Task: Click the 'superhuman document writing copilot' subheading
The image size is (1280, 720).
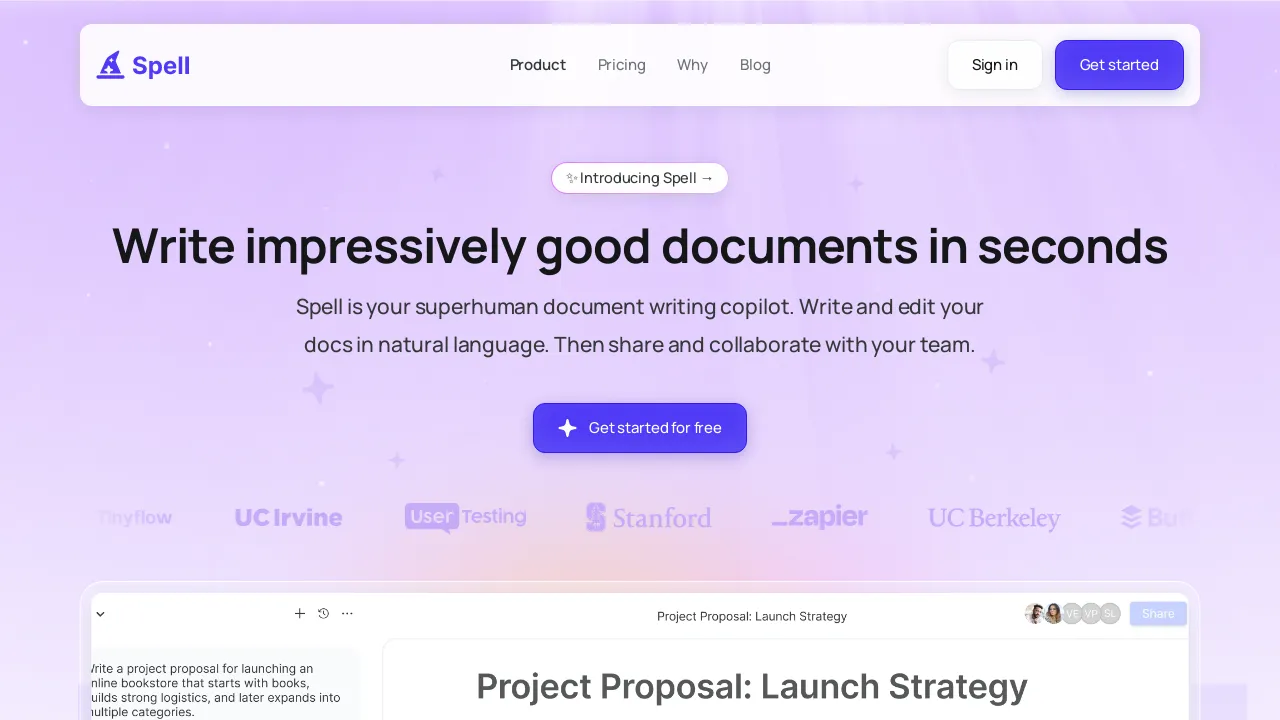Action: [640, 326]
